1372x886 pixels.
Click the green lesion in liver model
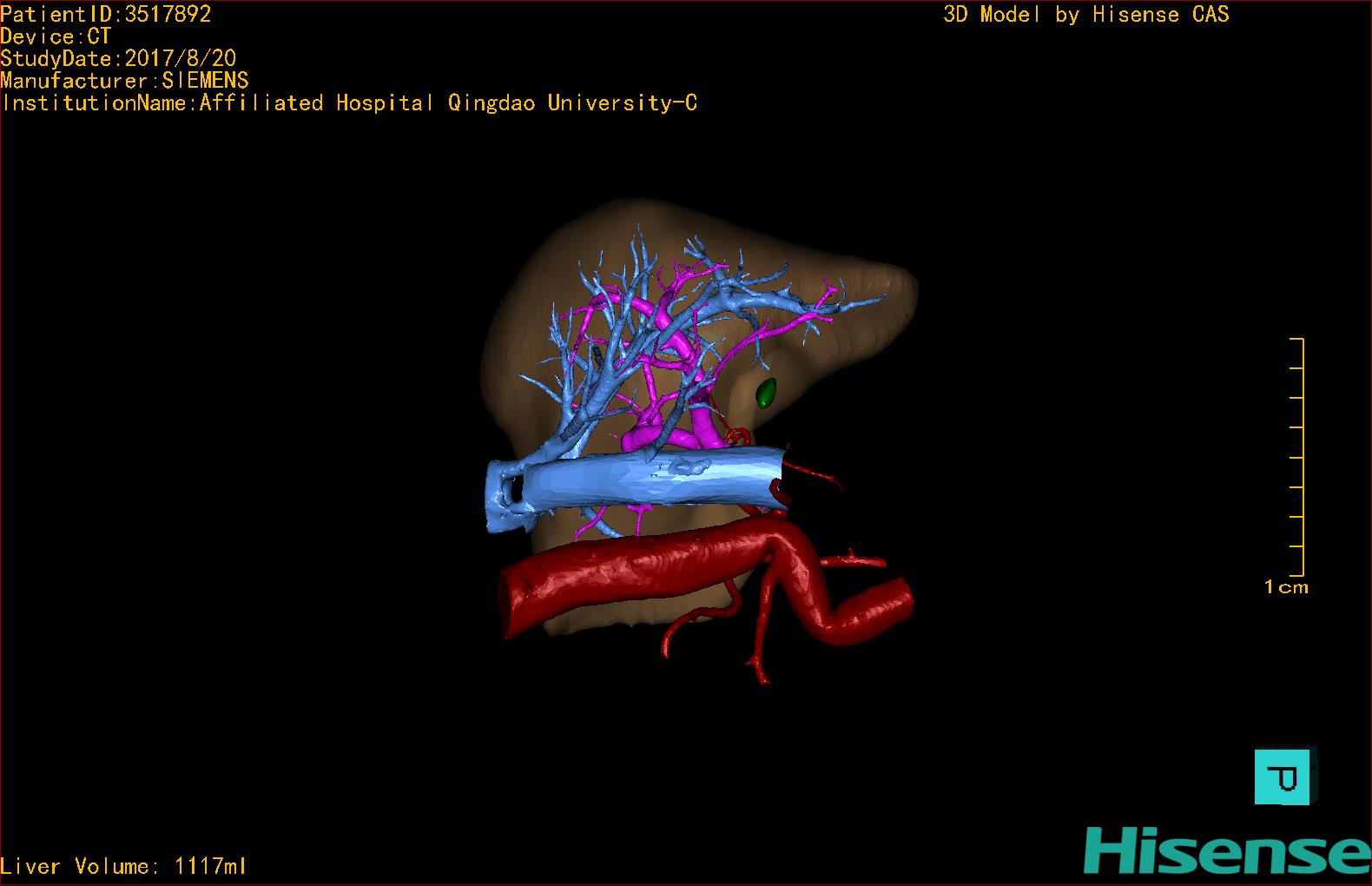(x=765, y=393)
